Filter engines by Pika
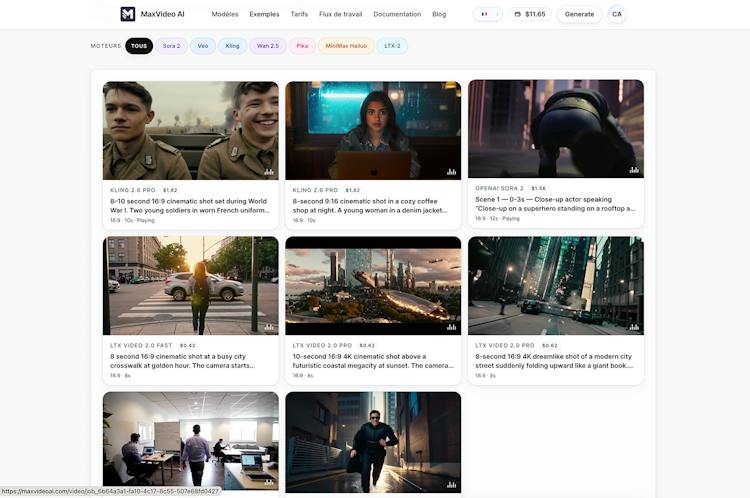 pos(302,46)
